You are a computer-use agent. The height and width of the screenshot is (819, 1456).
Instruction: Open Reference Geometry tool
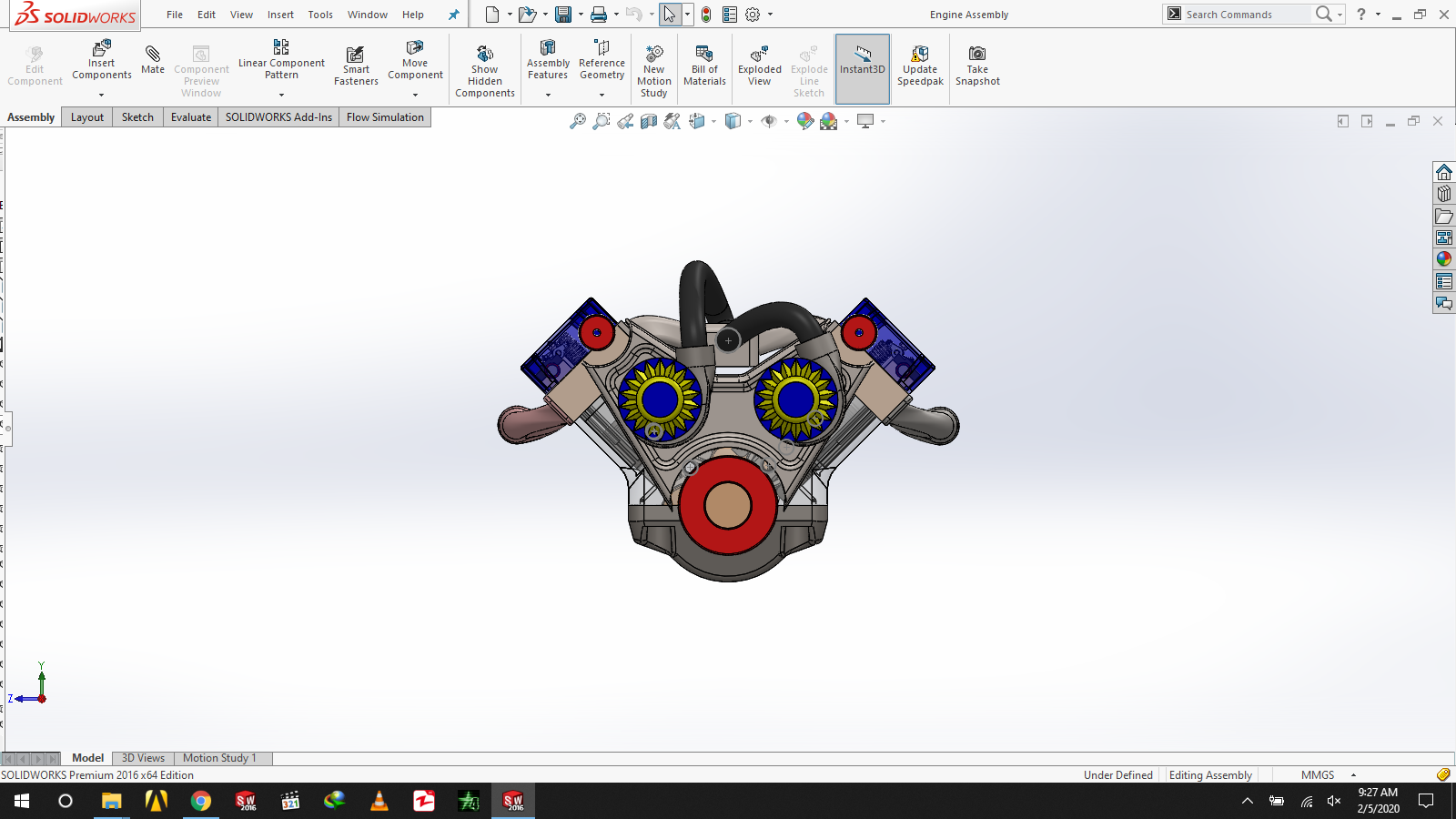click(x=602, y=60)
